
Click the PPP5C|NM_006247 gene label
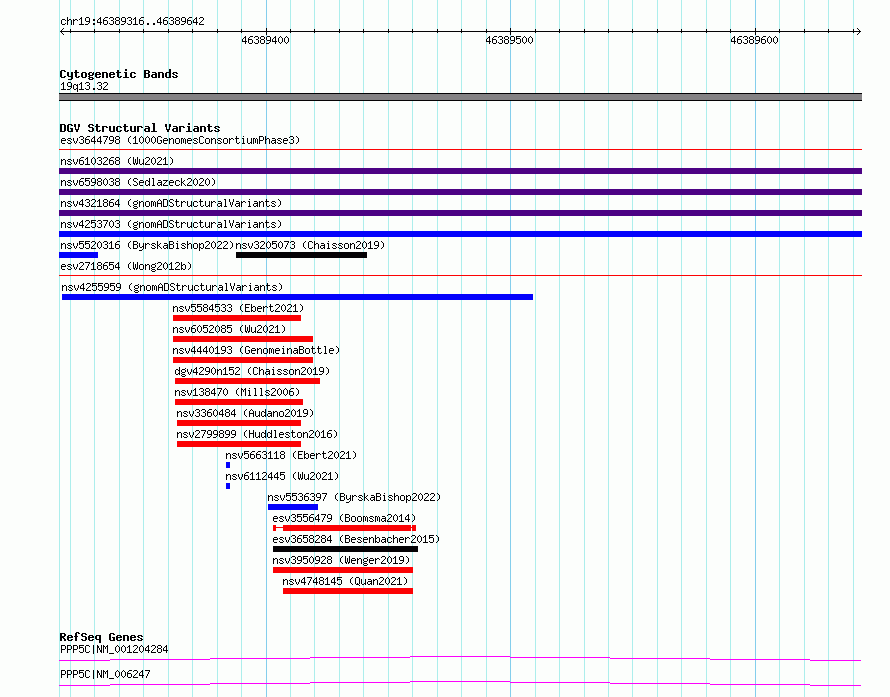click(105, 674)
